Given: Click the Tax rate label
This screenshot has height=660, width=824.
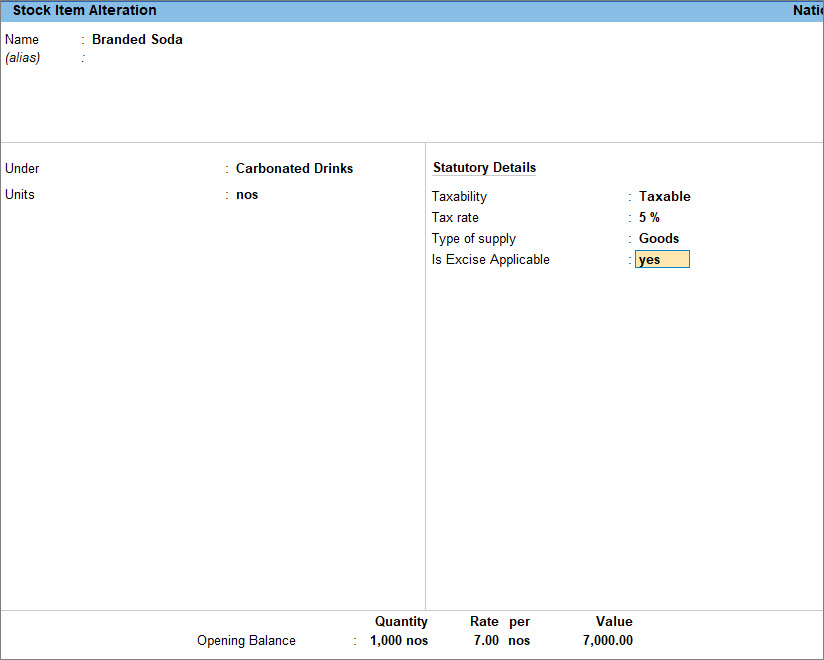Looking at the screenshot, I should point(455,217).
